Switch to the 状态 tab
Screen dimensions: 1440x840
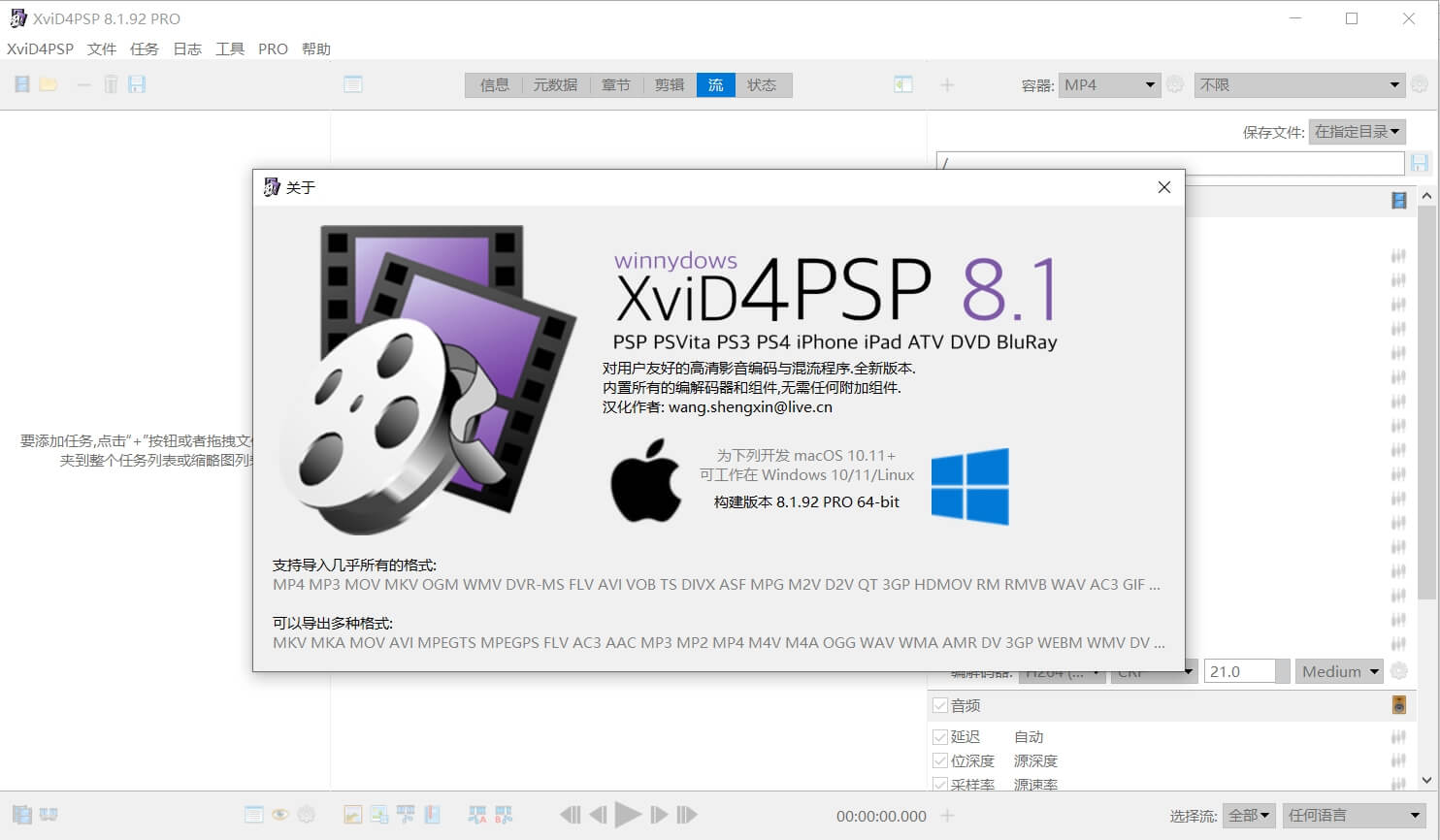tap(763, 85)
